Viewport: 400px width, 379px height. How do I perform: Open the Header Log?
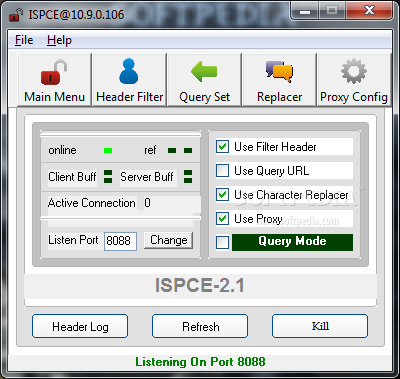(80, 326)
